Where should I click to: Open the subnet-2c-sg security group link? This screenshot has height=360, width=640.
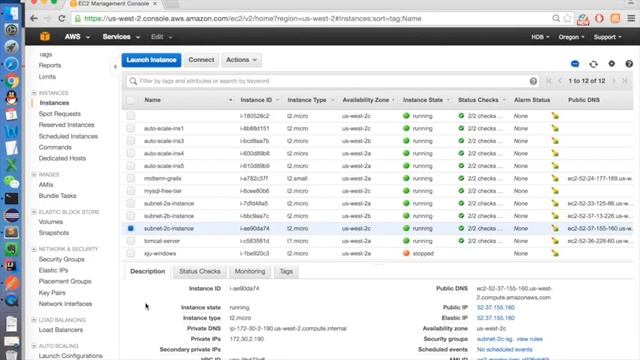pyautogui.click(x=495, y=339)
